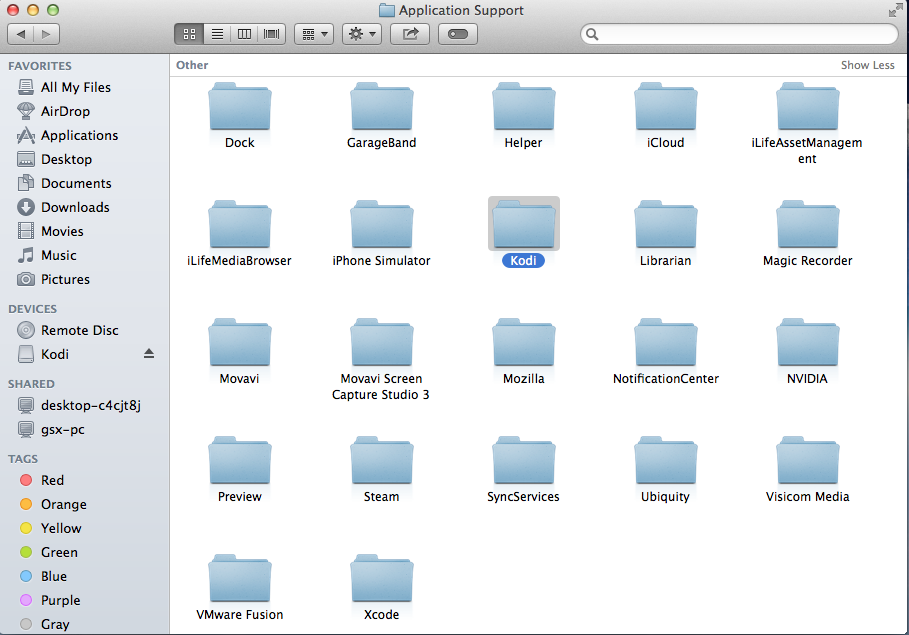Toggle the oval pill button in toolbar
This screenshot has height=635, width=909.
[x=457, y=33]
